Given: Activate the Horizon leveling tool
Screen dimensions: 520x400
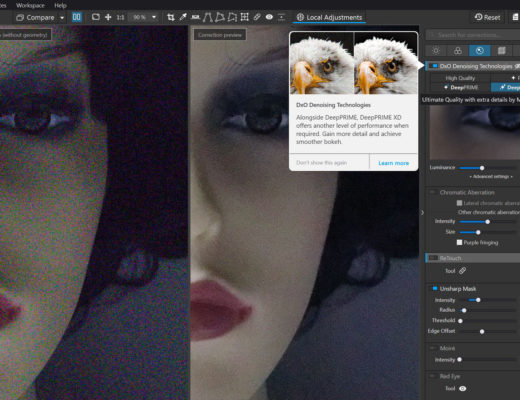Looking at the screenshot, I should (196, 17).
